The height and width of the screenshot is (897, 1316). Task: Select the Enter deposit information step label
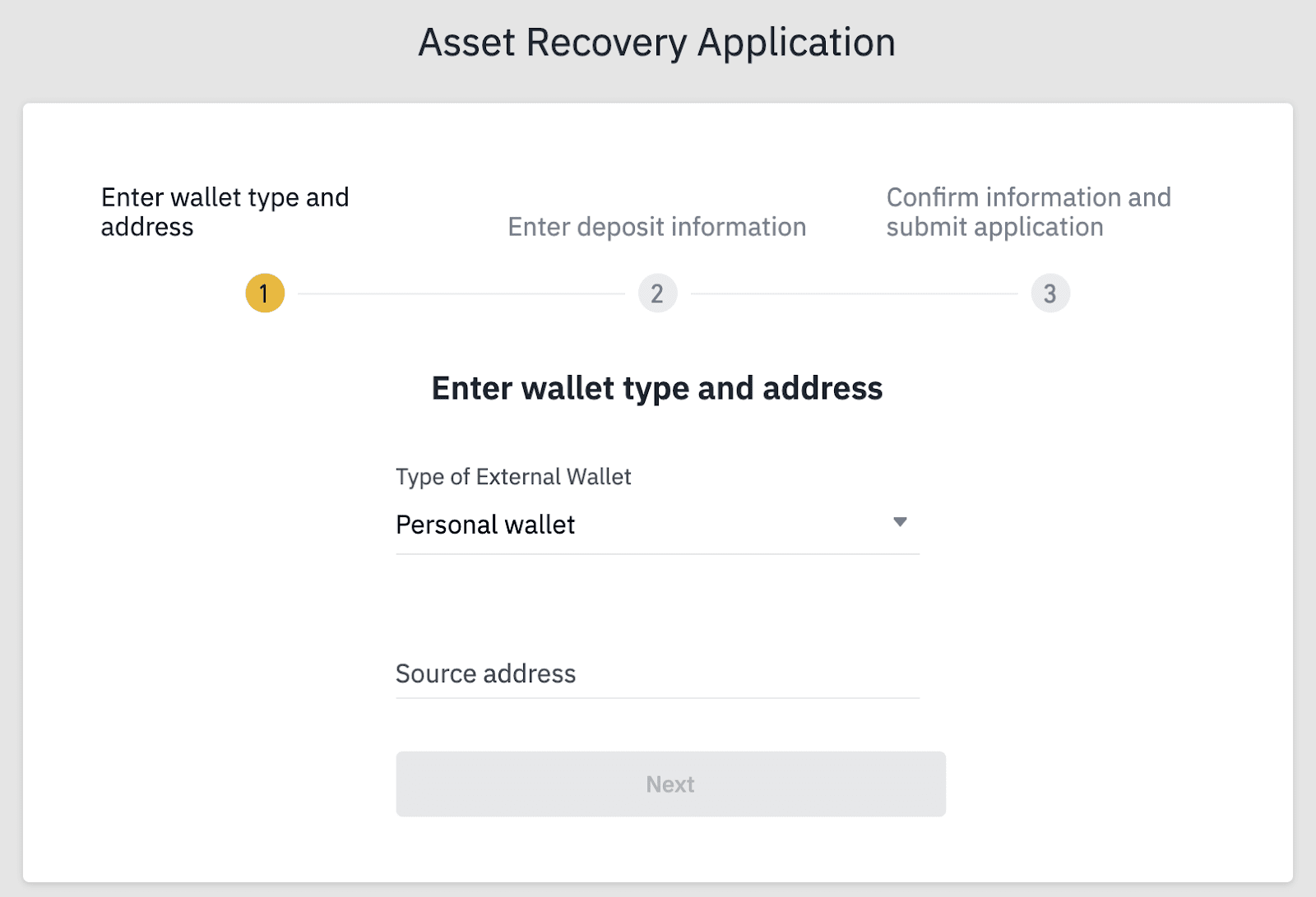656,227
